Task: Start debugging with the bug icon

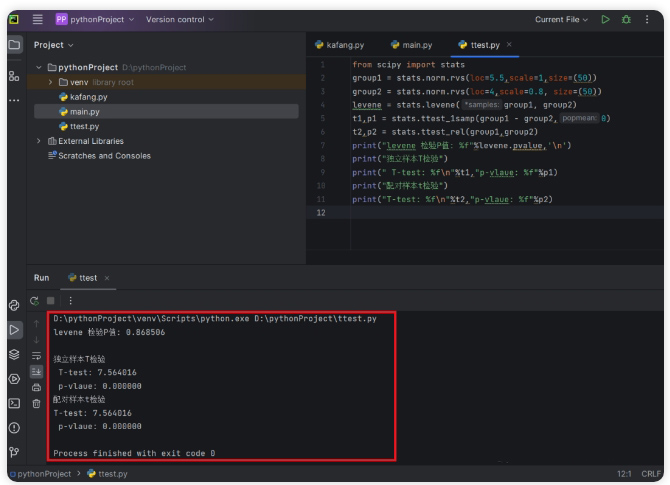Action: [626, 19]
